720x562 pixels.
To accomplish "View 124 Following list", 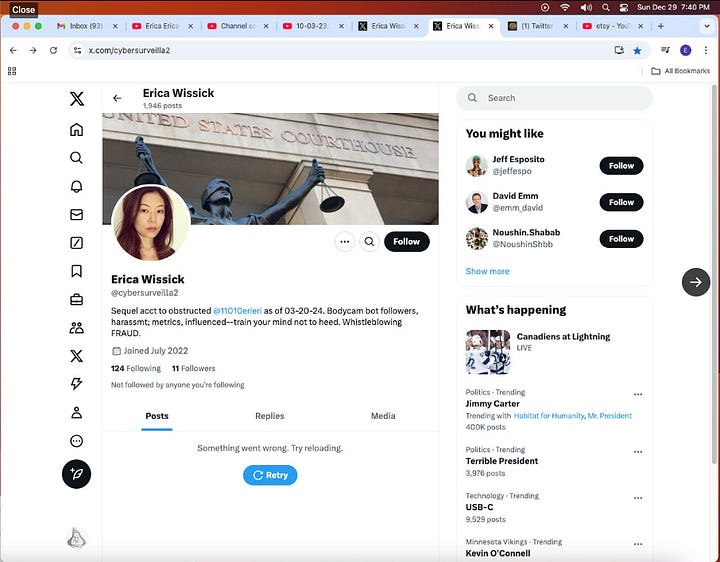I will (x=136, y=369).
